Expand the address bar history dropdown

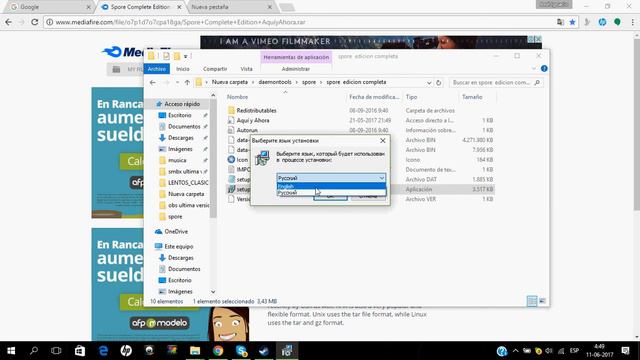tap(429, 82)
